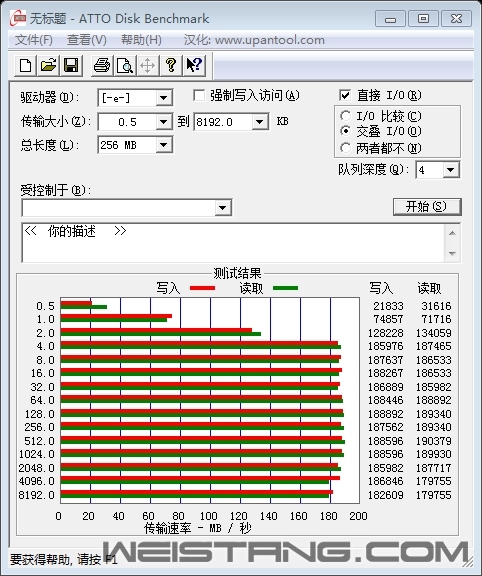Click the 1024.0 row label in chart
This screenshot has height=576, width=482.
point(36,454)
